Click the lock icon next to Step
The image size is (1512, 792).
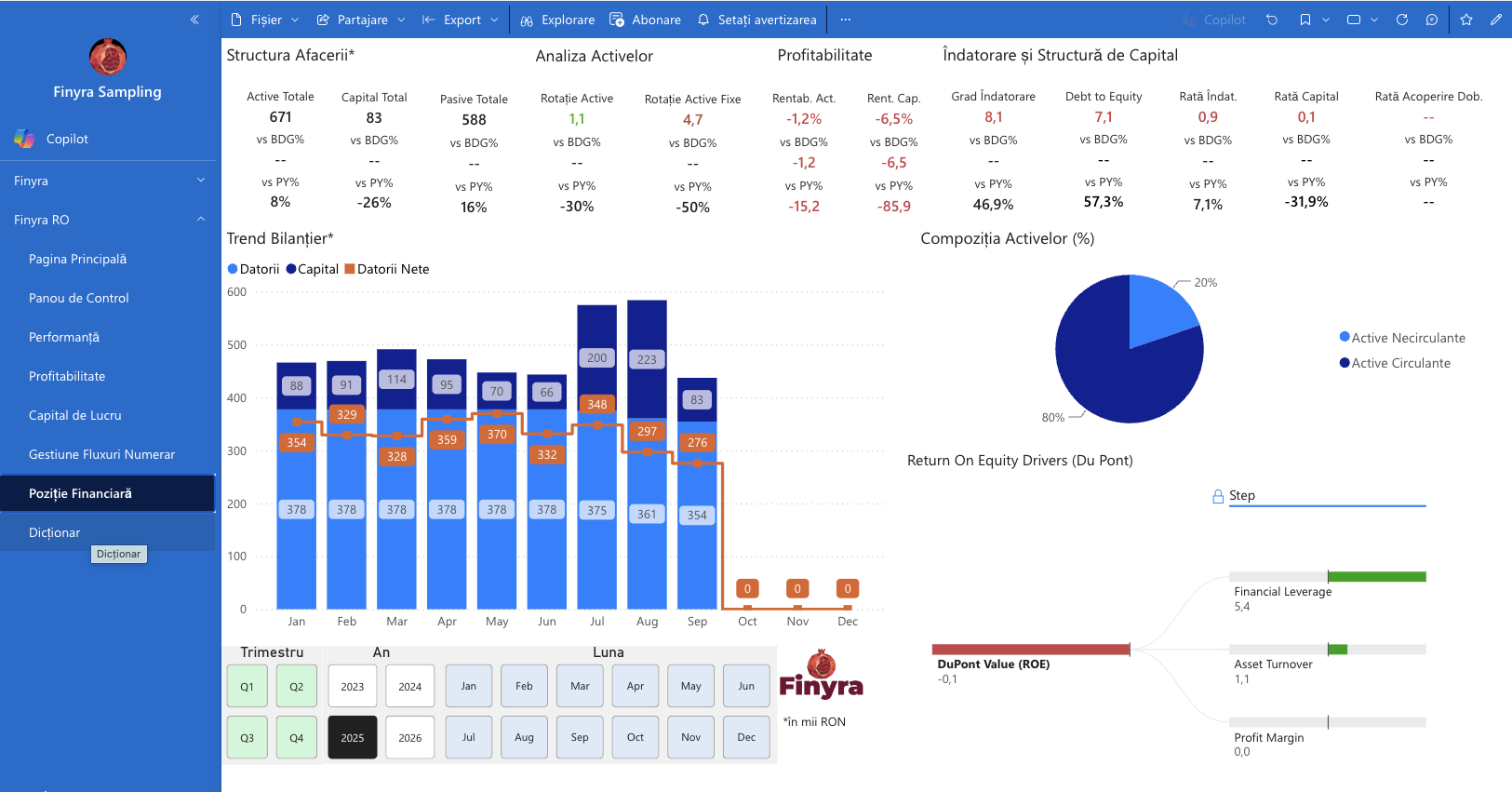1218,496
